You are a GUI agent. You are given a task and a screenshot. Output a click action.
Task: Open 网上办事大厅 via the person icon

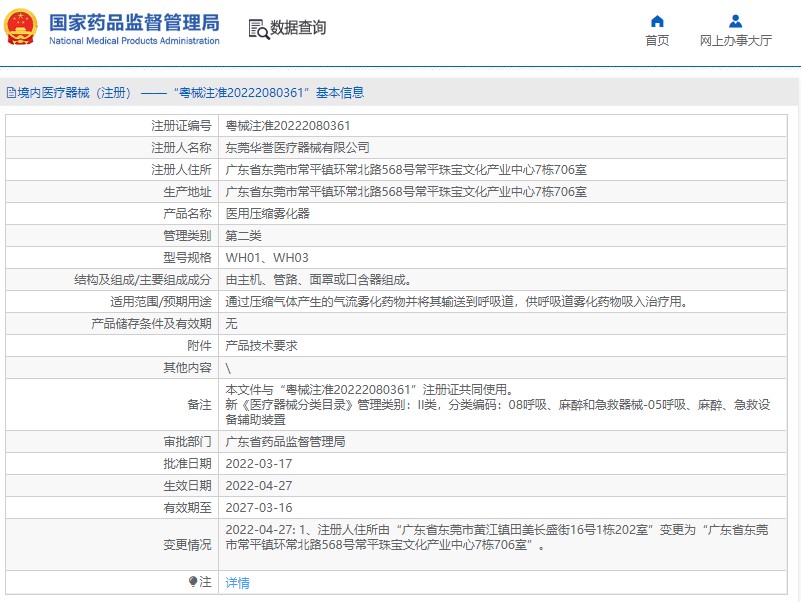tap(735, 21)
